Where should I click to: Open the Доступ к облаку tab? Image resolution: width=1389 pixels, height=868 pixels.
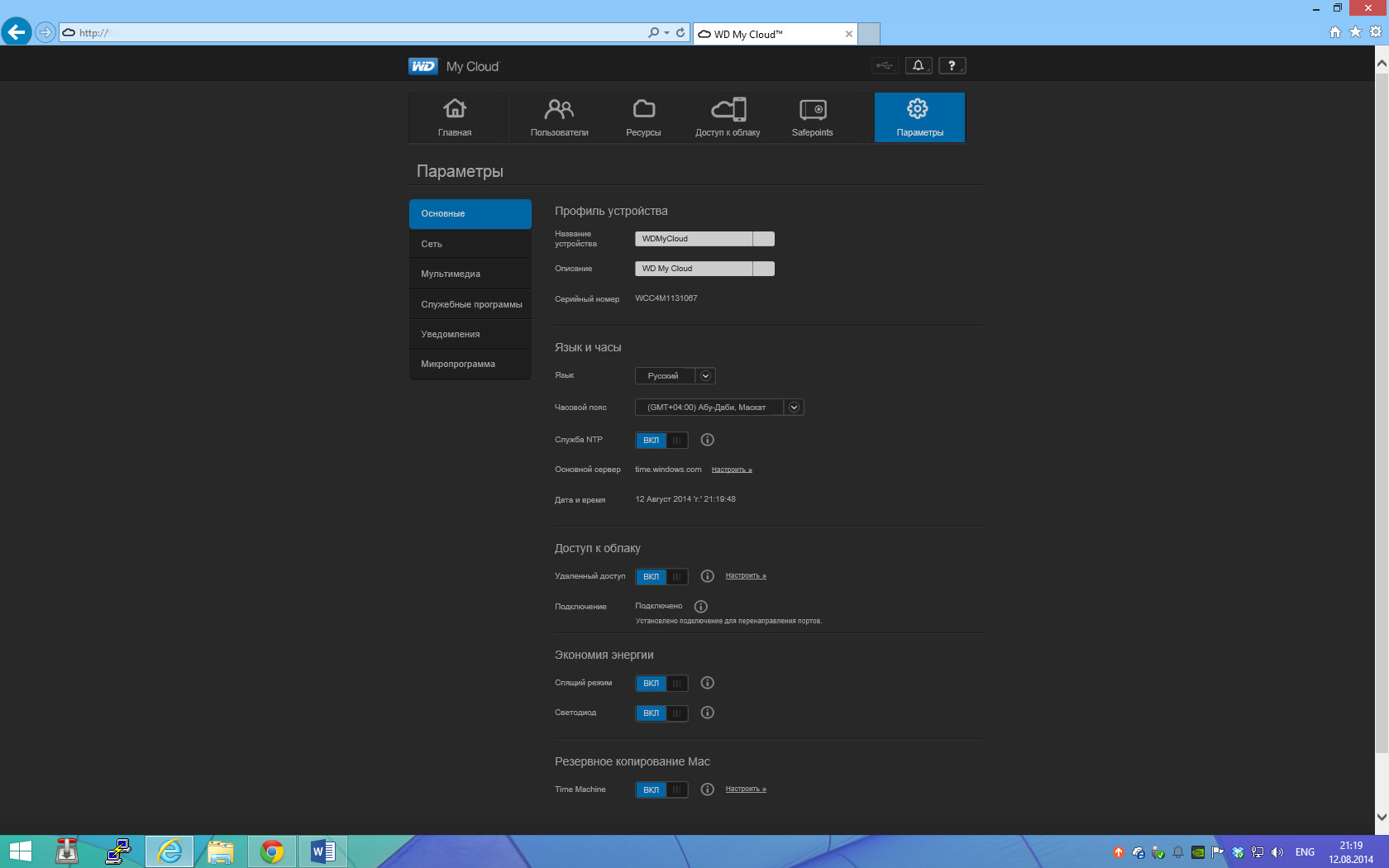[728, 117]
